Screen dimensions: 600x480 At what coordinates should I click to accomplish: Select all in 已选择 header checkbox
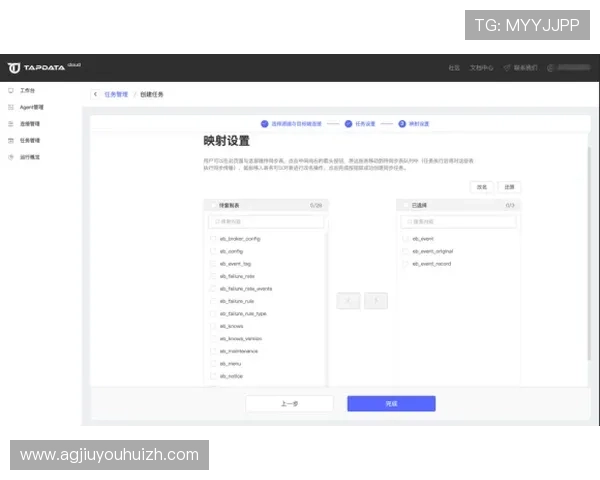(406, 206)
